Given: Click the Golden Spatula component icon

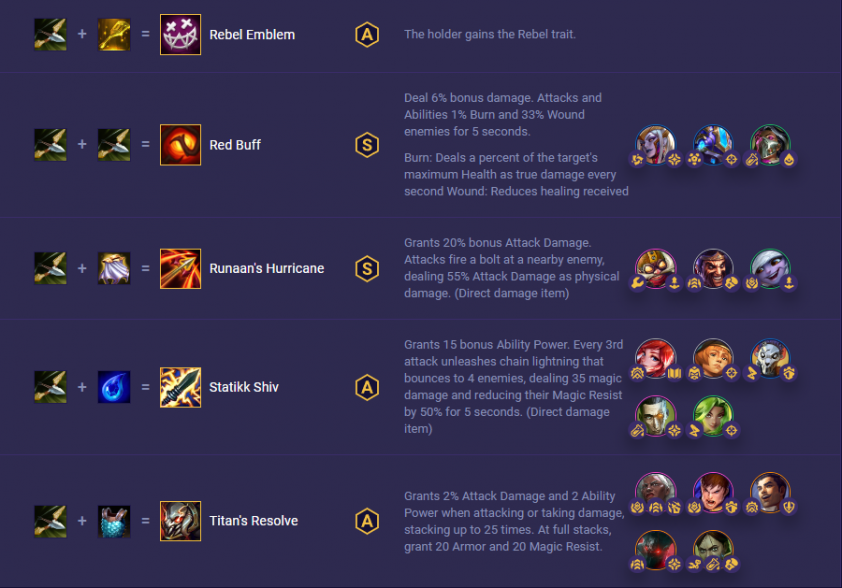Looking at the screenshot, I should (x=114, y=34).
